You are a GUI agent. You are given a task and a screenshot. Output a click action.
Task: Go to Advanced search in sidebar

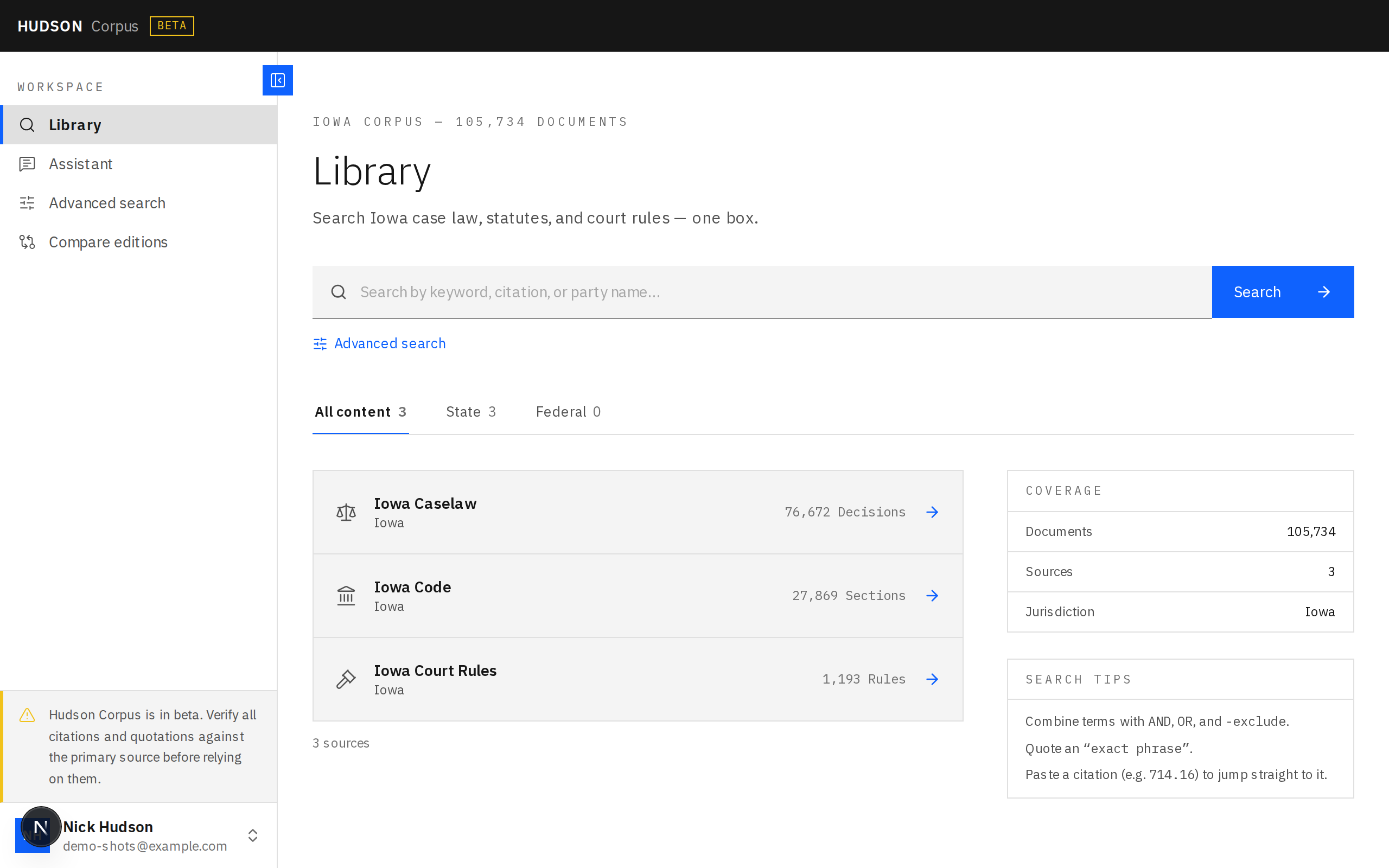[139, 203]
